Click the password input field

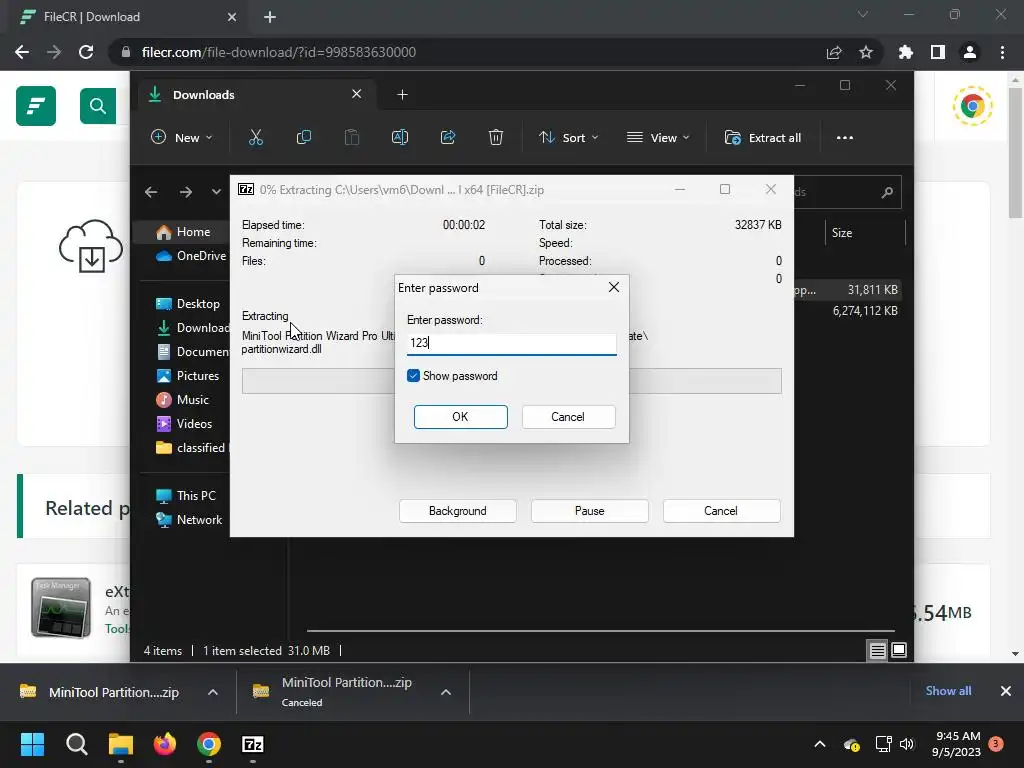[511, 343]
